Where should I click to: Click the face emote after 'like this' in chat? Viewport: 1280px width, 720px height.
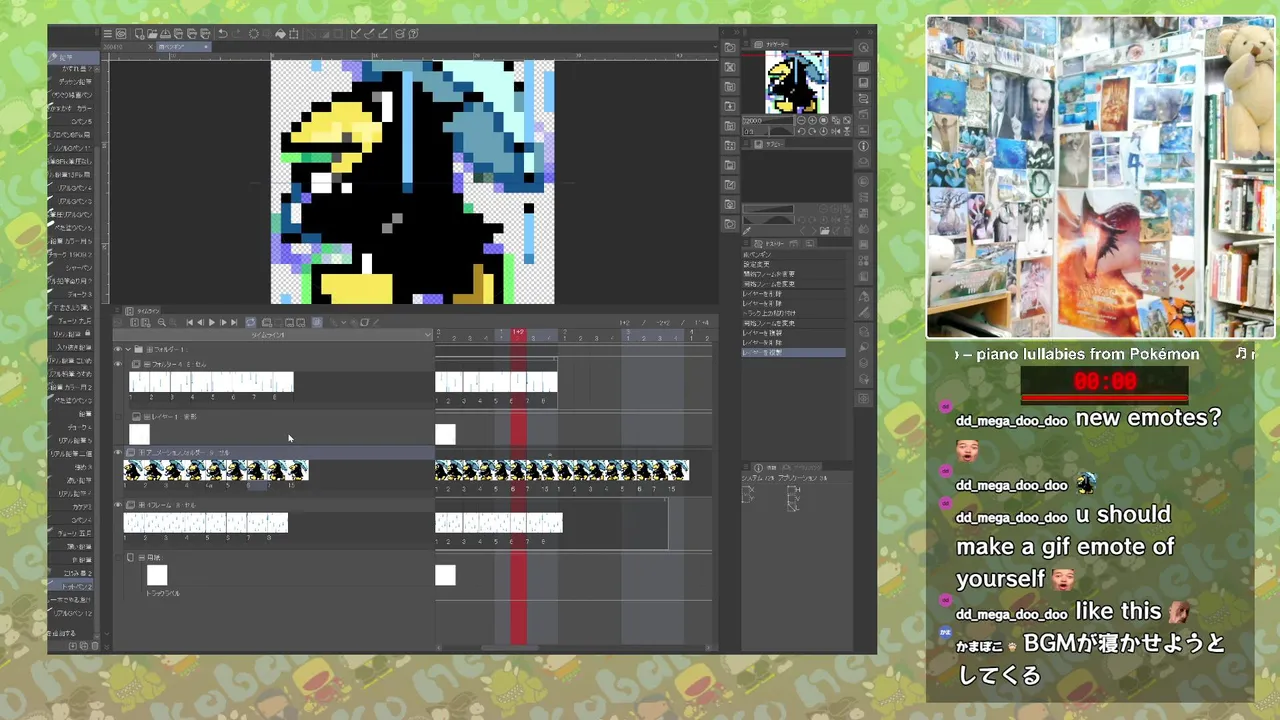point(1180,612)
